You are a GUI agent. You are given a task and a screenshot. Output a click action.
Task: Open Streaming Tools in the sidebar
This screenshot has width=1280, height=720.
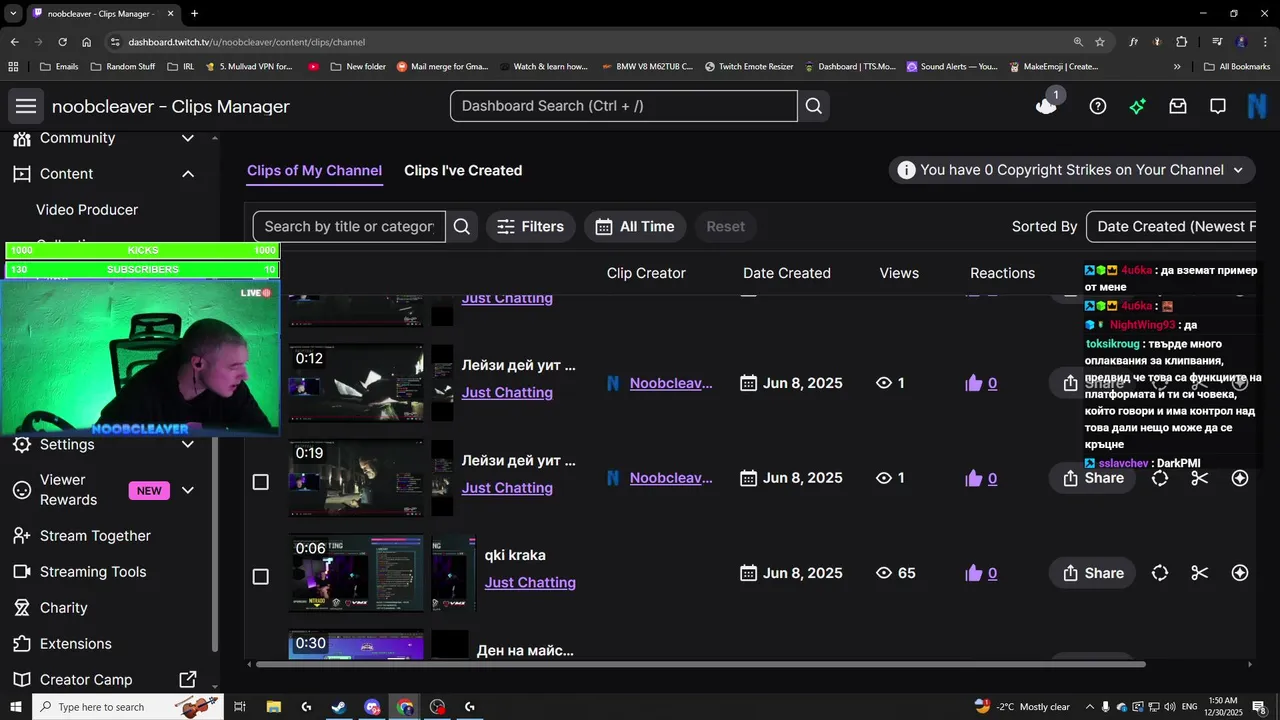[93, 572]
